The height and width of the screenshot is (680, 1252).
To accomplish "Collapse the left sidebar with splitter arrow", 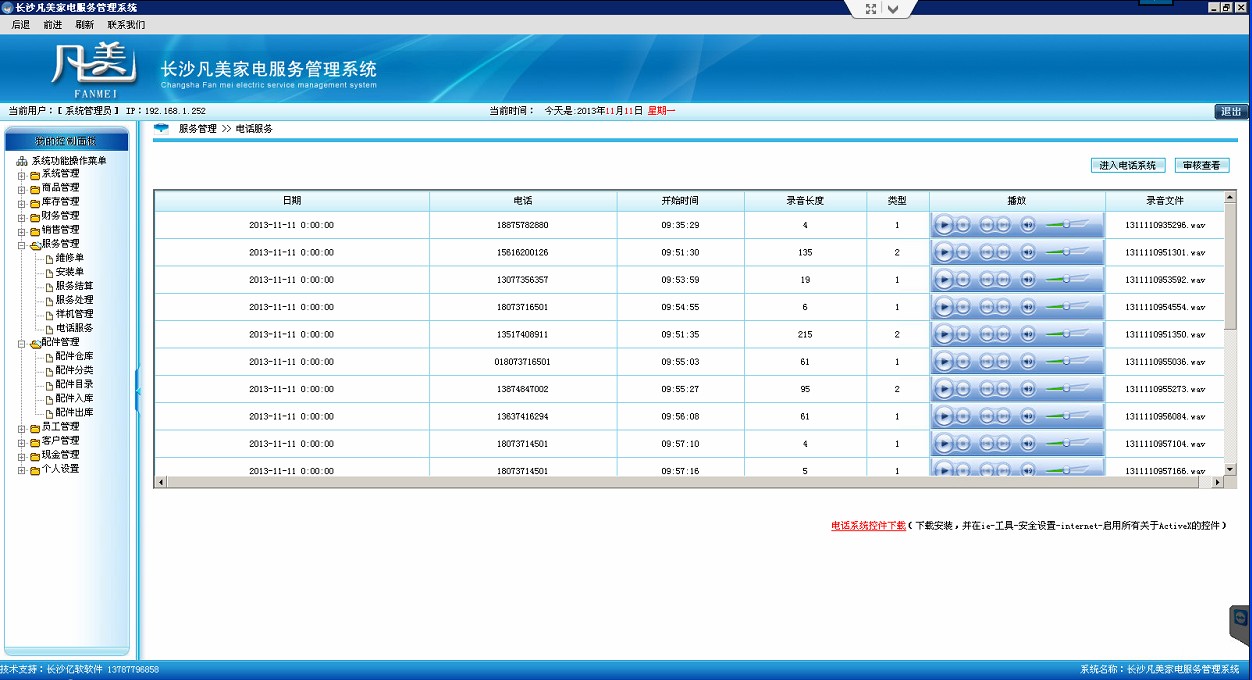I will pos(138,392).
